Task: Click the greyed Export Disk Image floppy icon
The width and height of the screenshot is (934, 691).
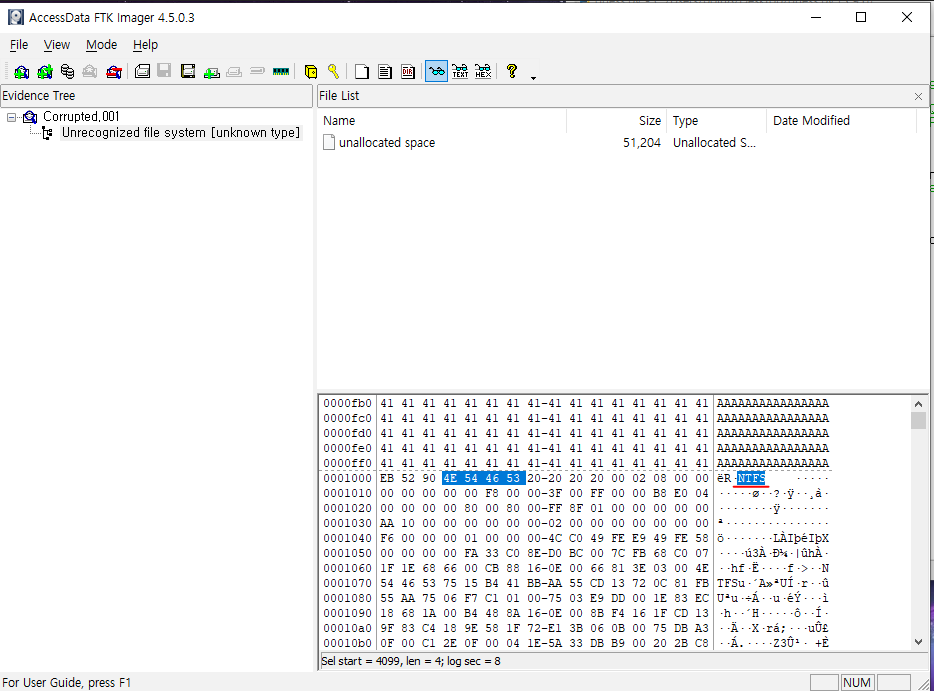Action: click(x=164, y=71)
